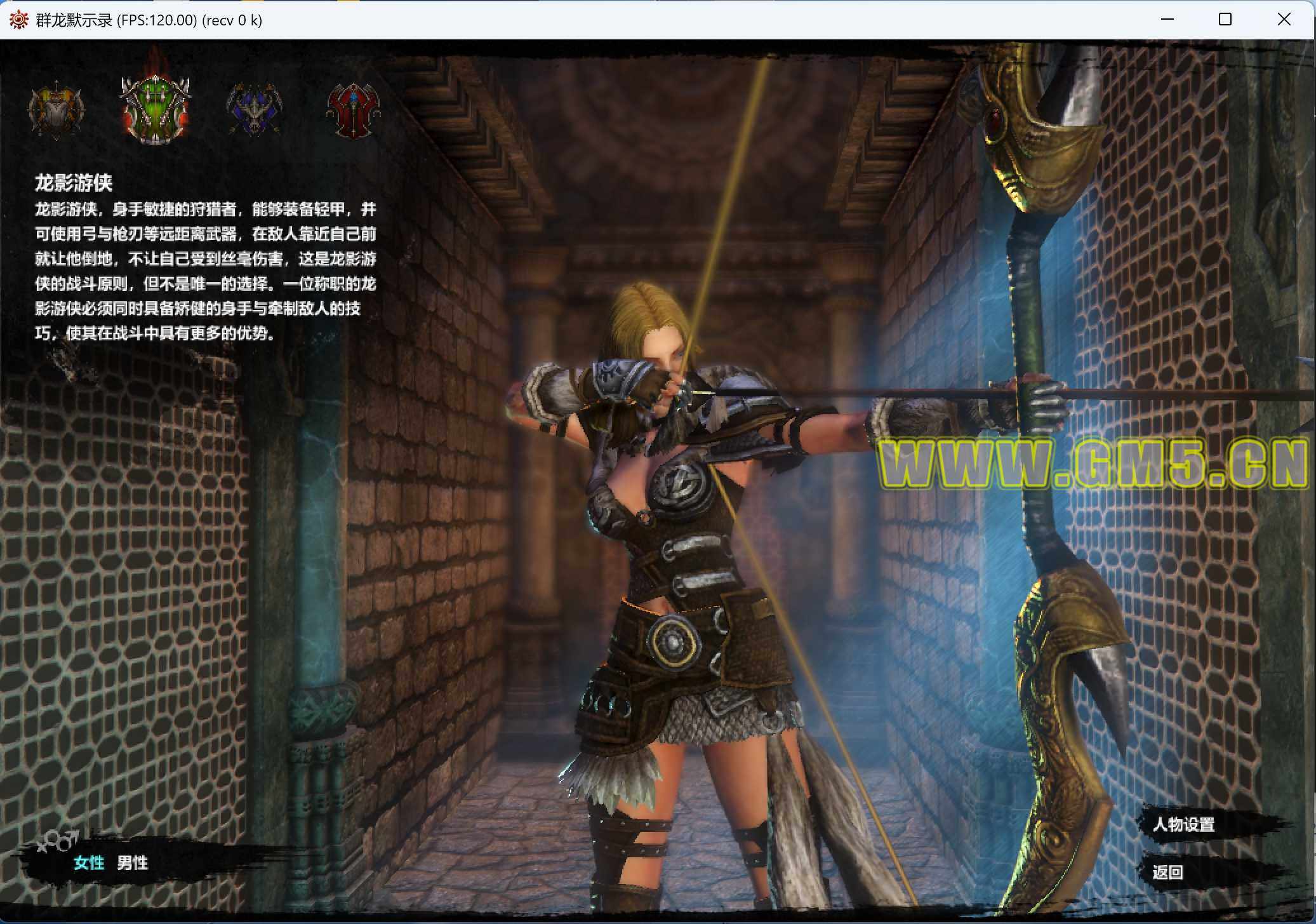Switch to 男性 male gender option
The width and height of the screenshot is (1316, 924).
point(132,862)
